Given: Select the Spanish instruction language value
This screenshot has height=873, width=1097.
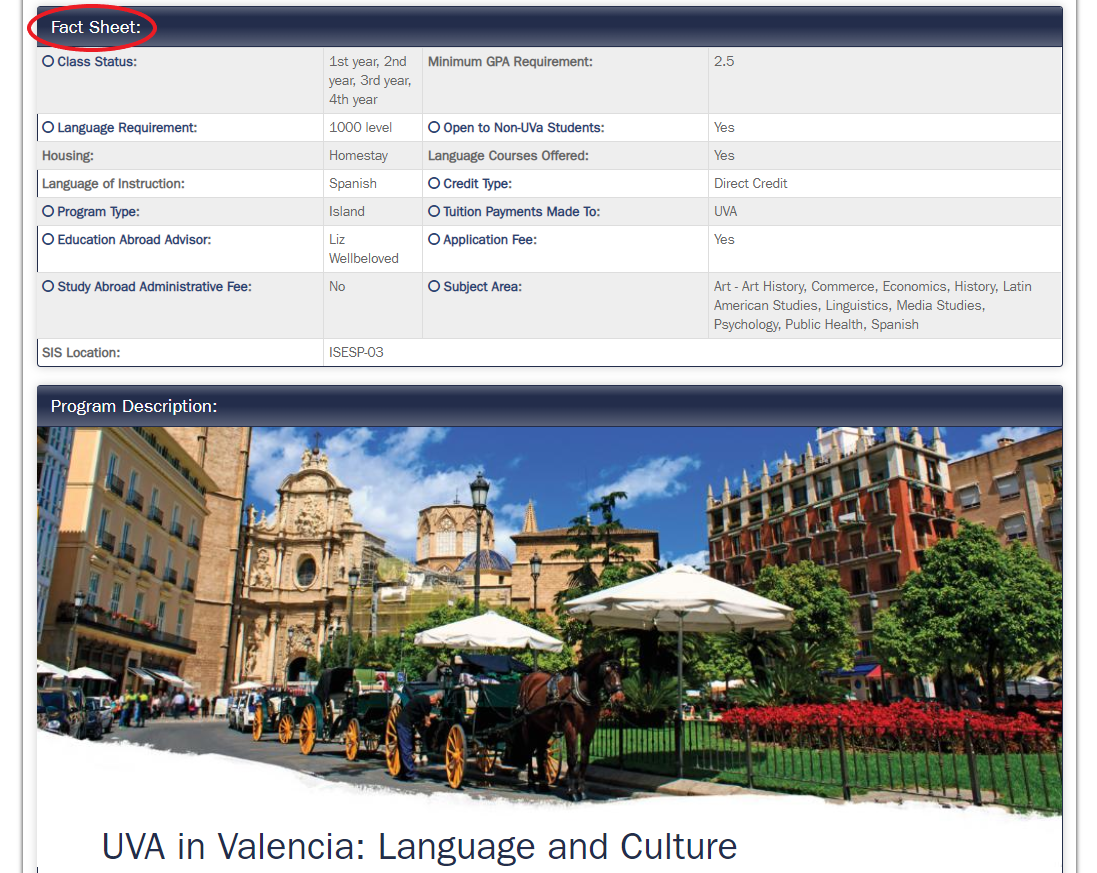Looking at the screenshot, I should pos(353,183).
